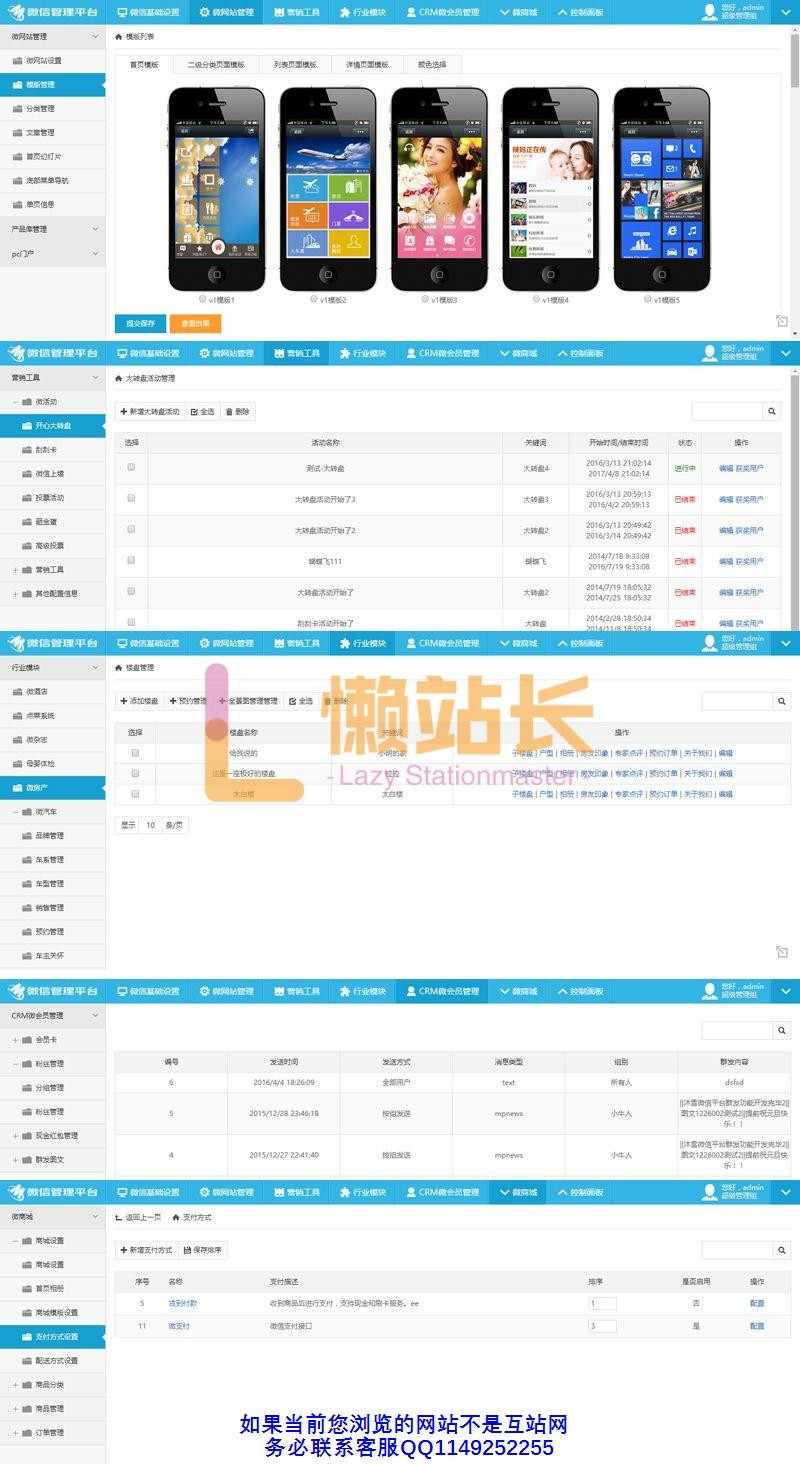Click the folder icon of 微网站设置

tap(17, 61)
